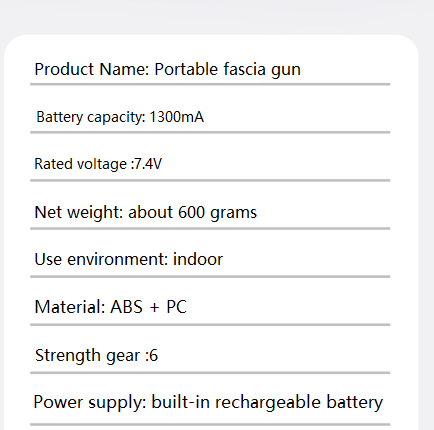Select the Battery capacity: 1300mA text
434x430 pixels.
point(120,117)
